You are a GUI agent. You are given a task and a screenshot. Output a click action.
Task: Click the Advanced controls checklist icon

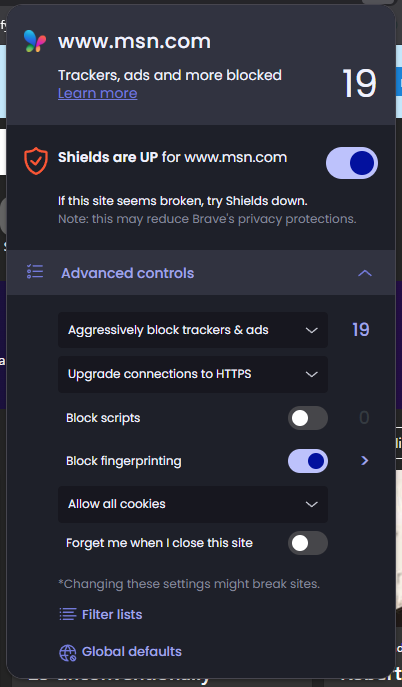[x=35, y=272]
